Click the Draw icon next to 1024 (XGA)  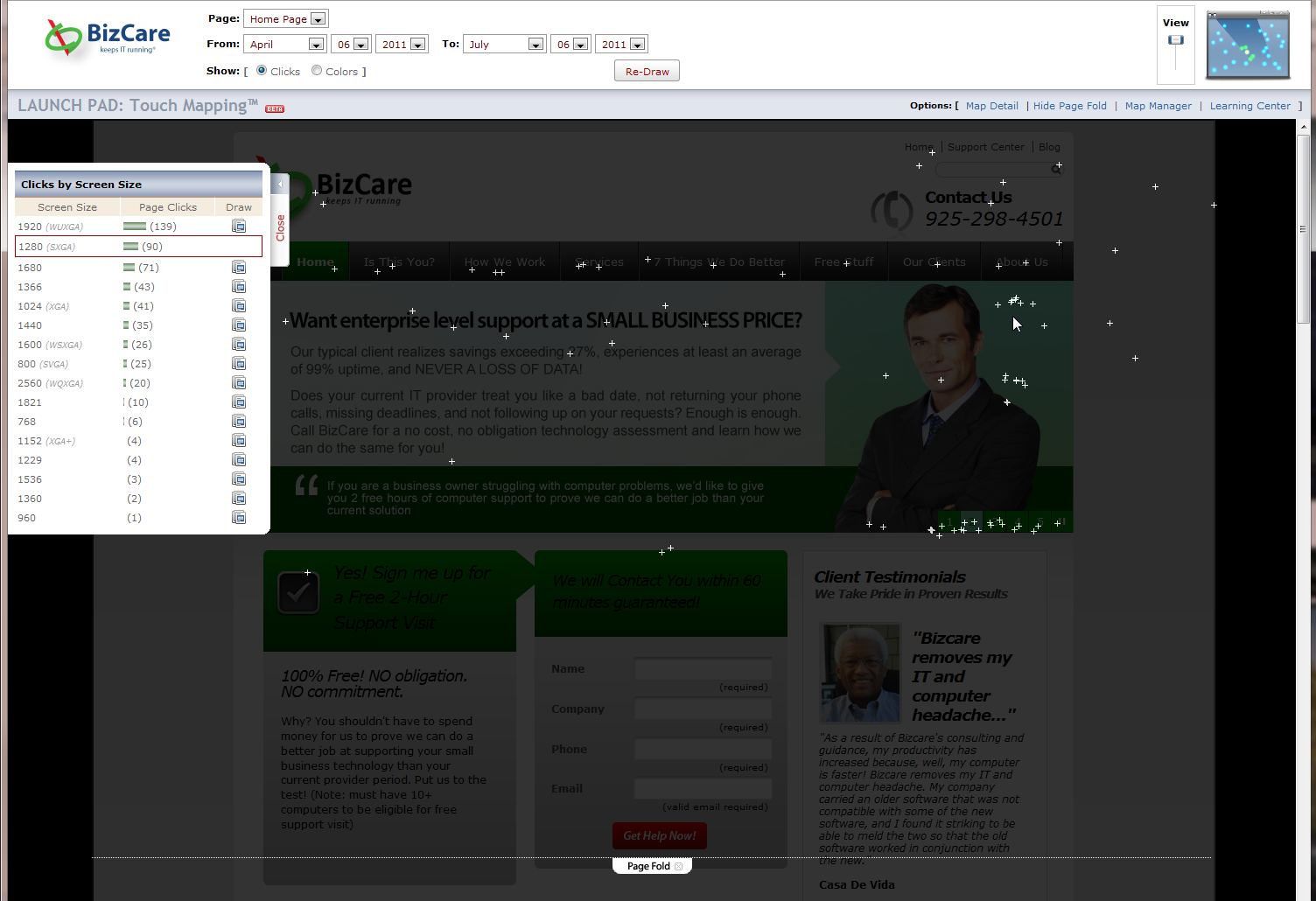239,305
